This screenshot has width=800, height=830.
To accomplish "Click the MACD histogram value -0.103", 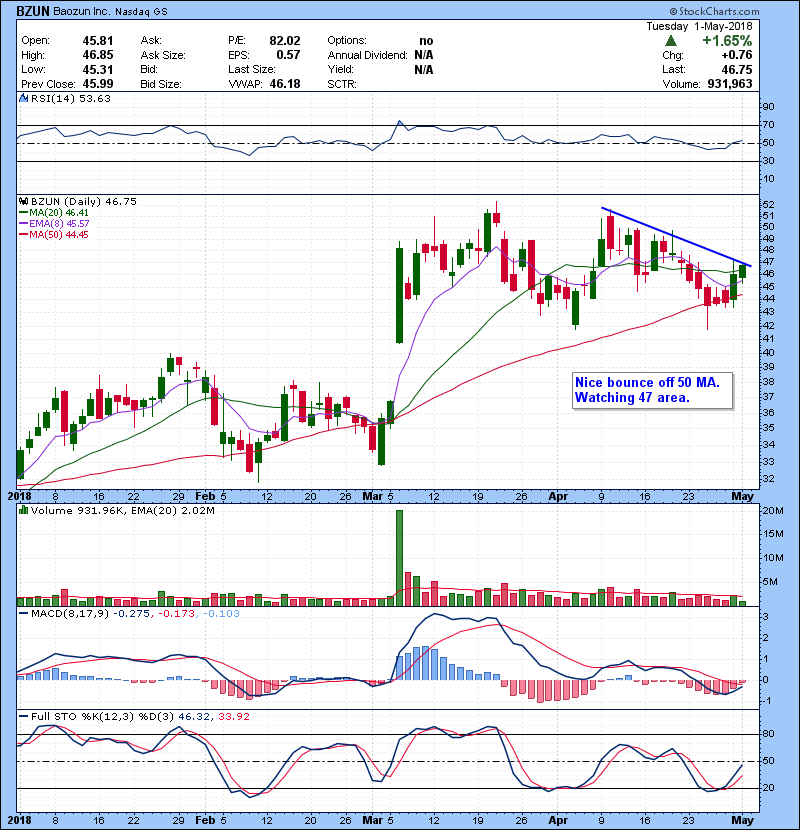I will tap(221, 614).
